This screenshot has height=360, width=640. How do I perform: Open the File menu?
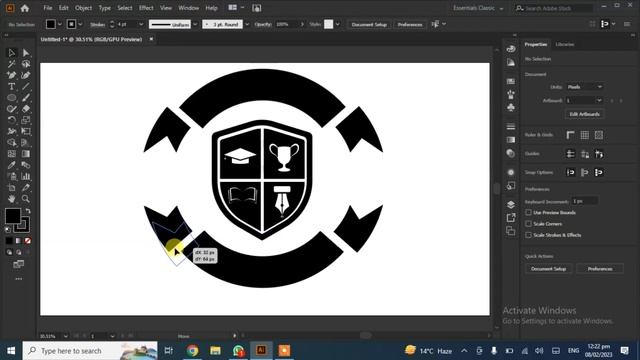pos(48,8)
